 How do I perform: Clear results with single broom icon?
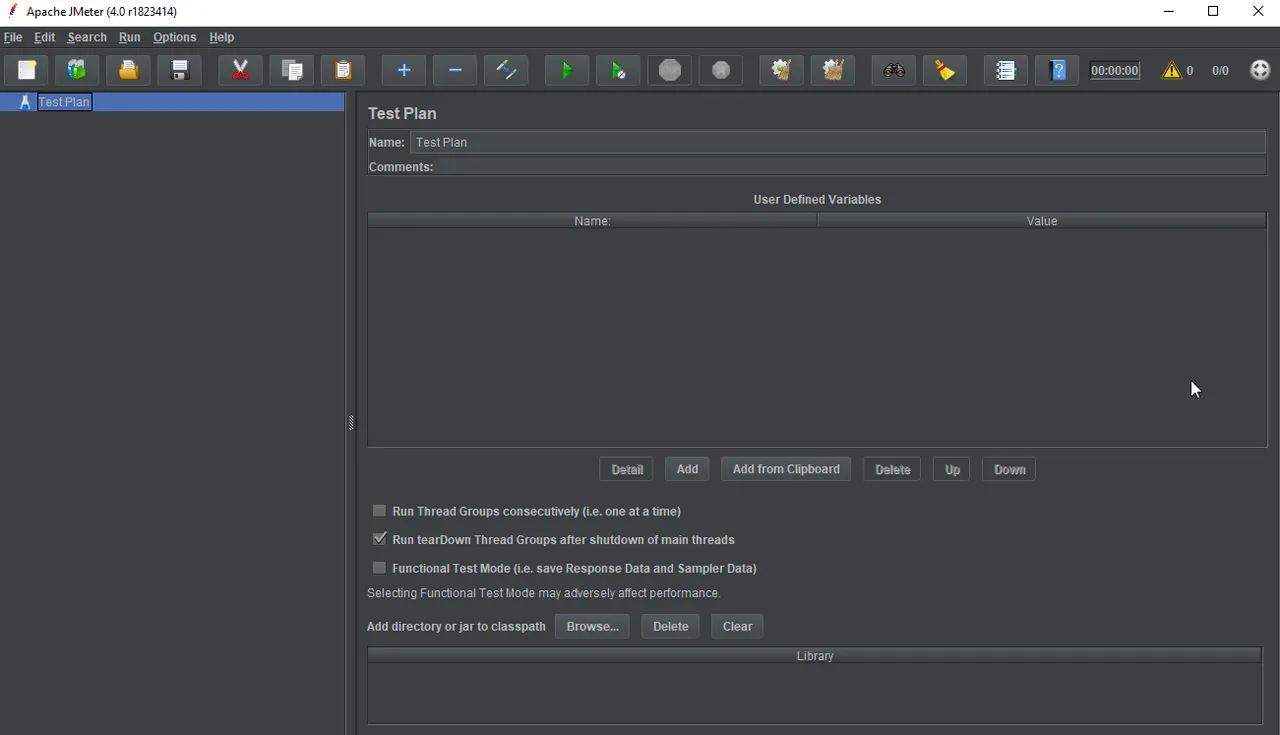tap(782, 70)
